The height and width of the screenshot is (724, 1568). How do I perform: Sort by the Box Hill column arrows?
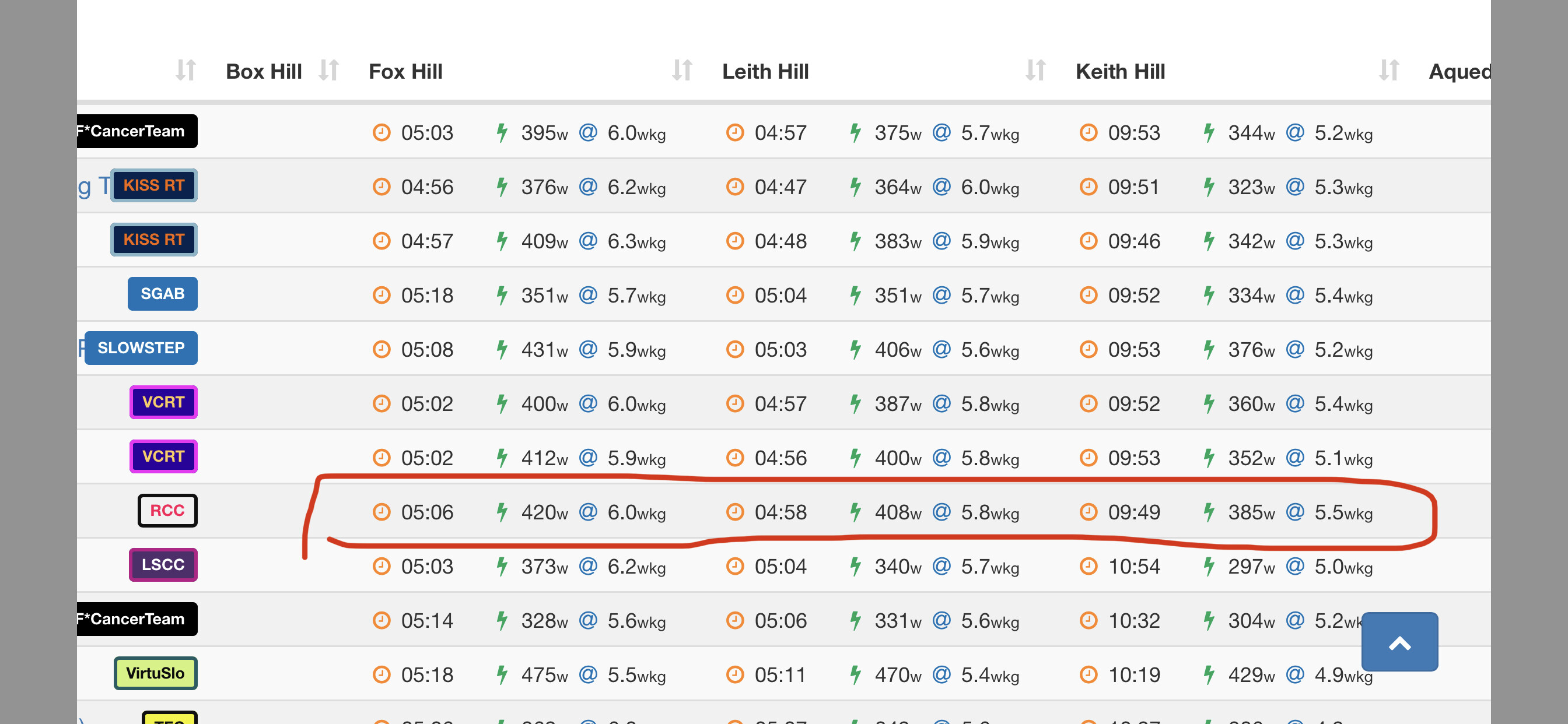(x=328, y=71)
